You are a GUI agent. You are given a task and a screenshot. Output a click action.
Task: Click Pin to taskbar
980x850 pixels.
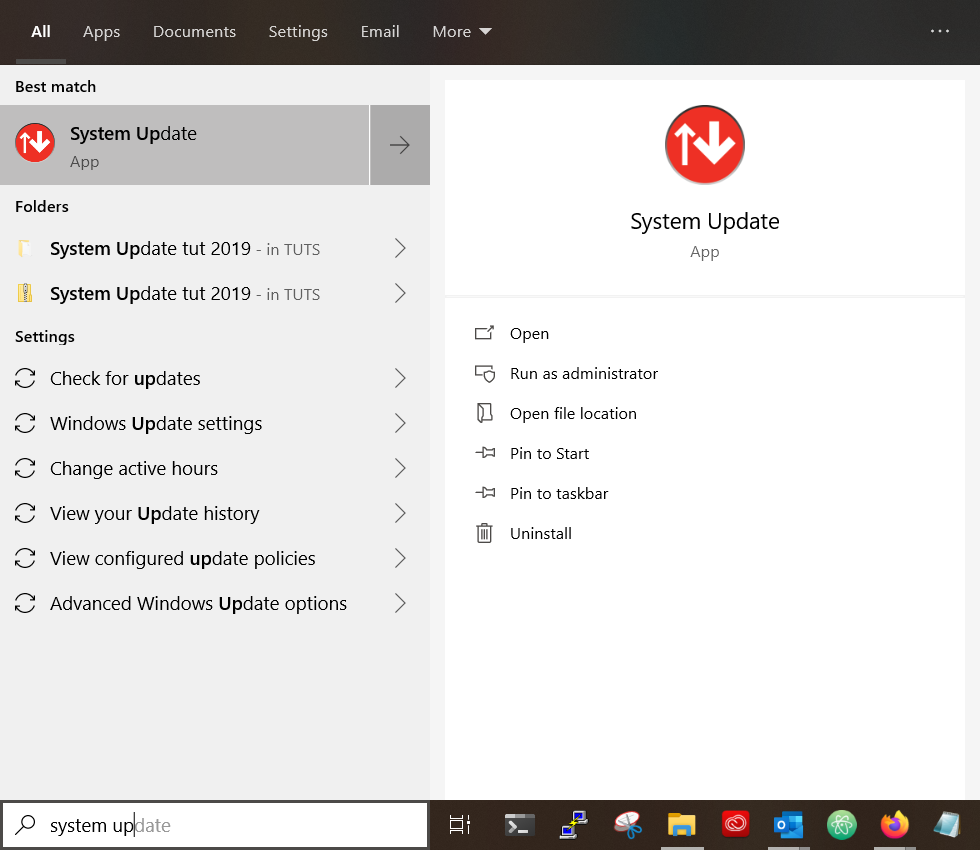pos(559,494)
